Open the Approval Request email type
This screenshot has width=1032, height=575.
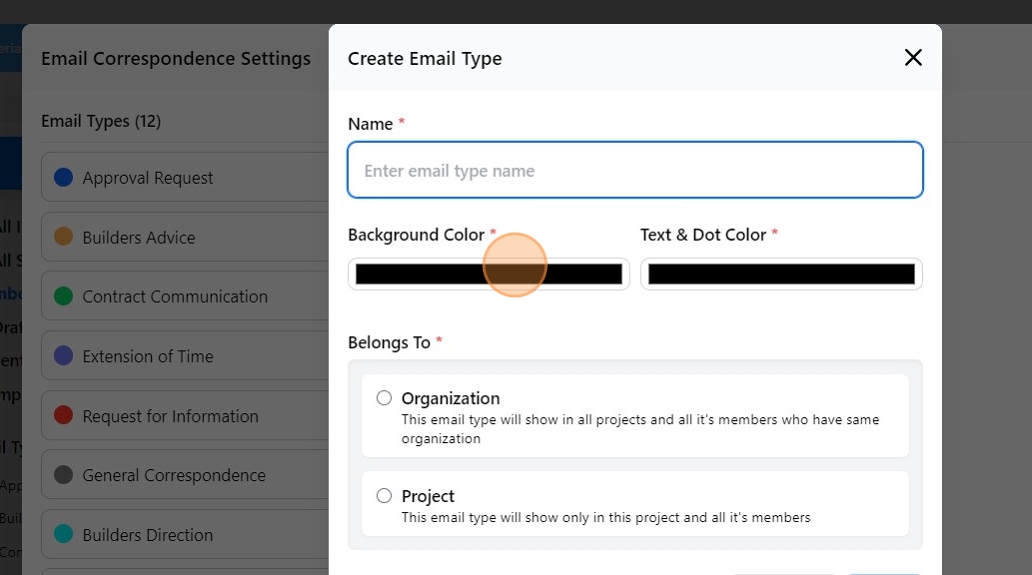[148, 178]
